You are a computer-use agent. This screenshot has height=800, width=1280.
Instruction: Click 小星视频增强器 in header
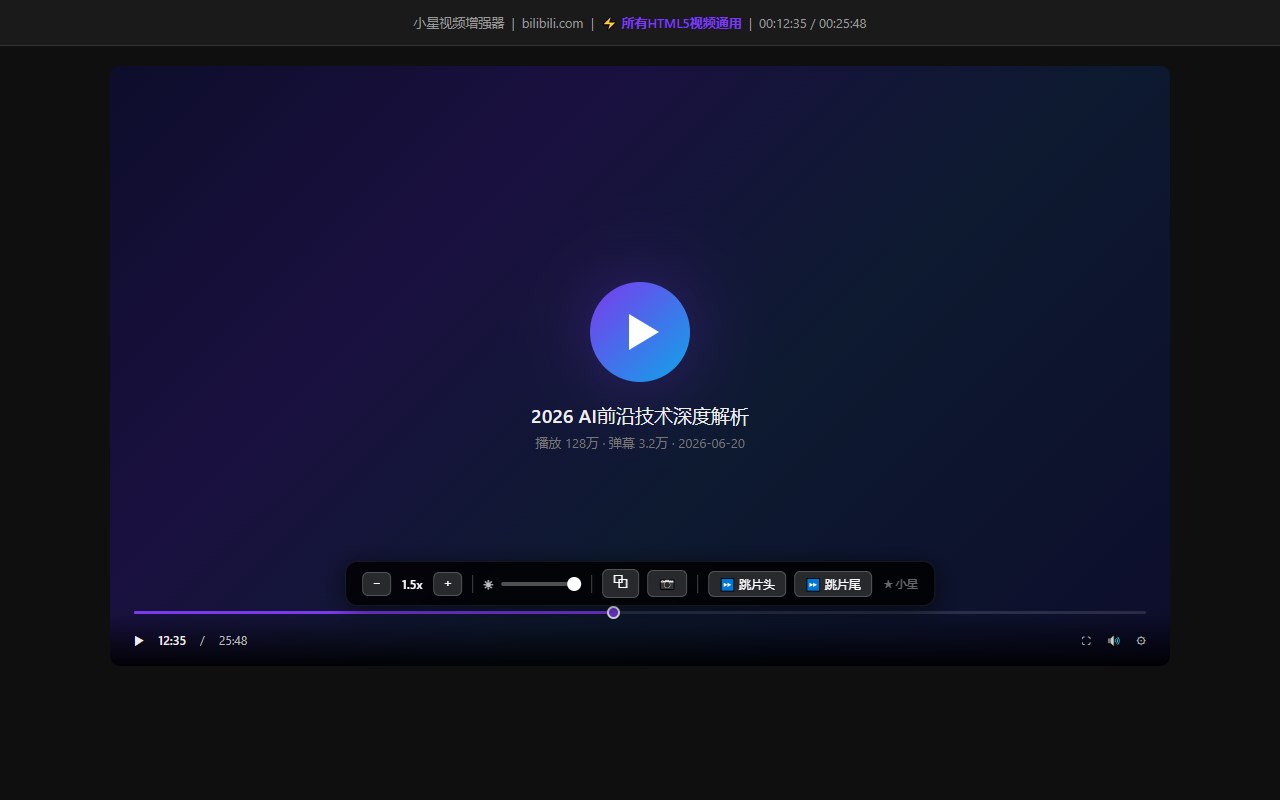pos(459,23)
